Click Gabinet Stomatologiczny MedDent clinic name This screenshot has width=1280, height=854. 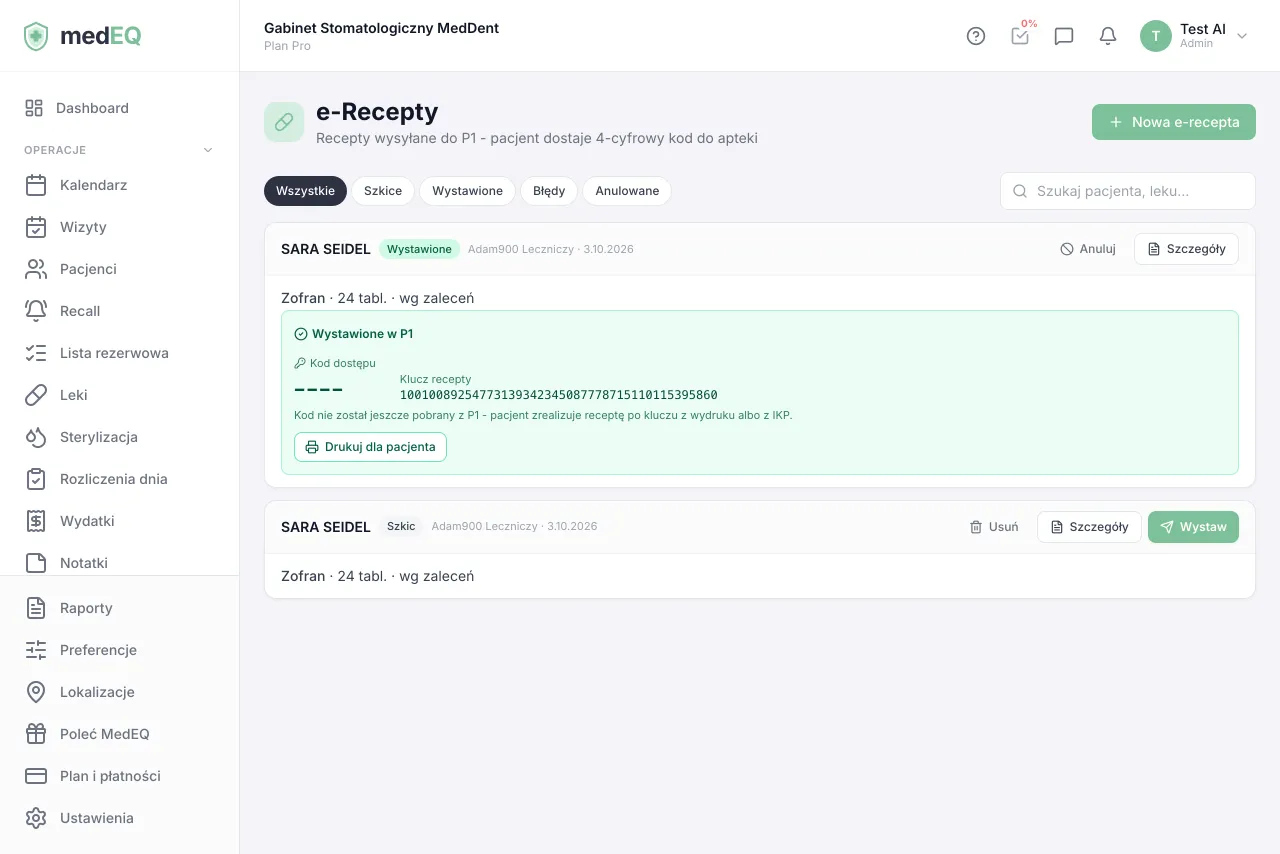pos(381,28)
